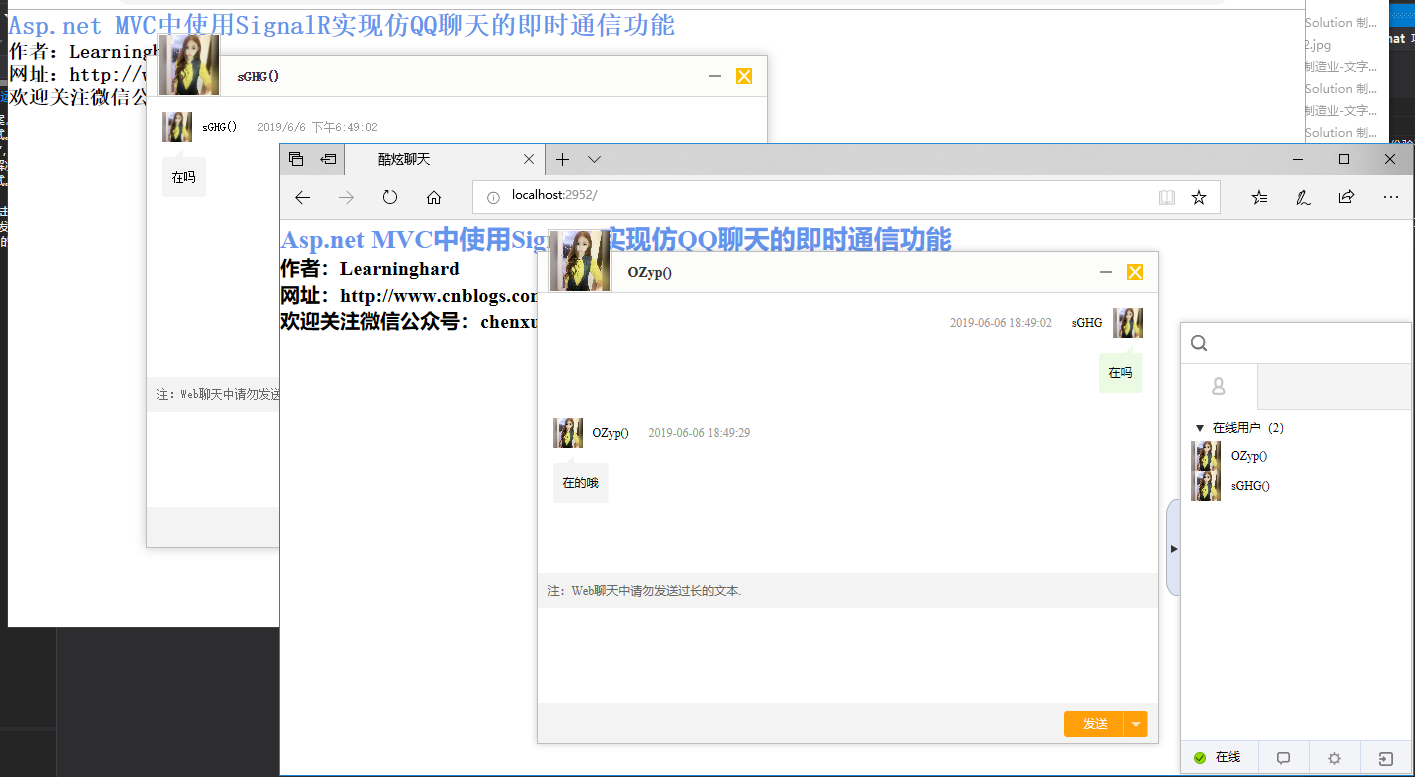
Task: Open Edge settings and more menu
Action: click(1390, 198)
